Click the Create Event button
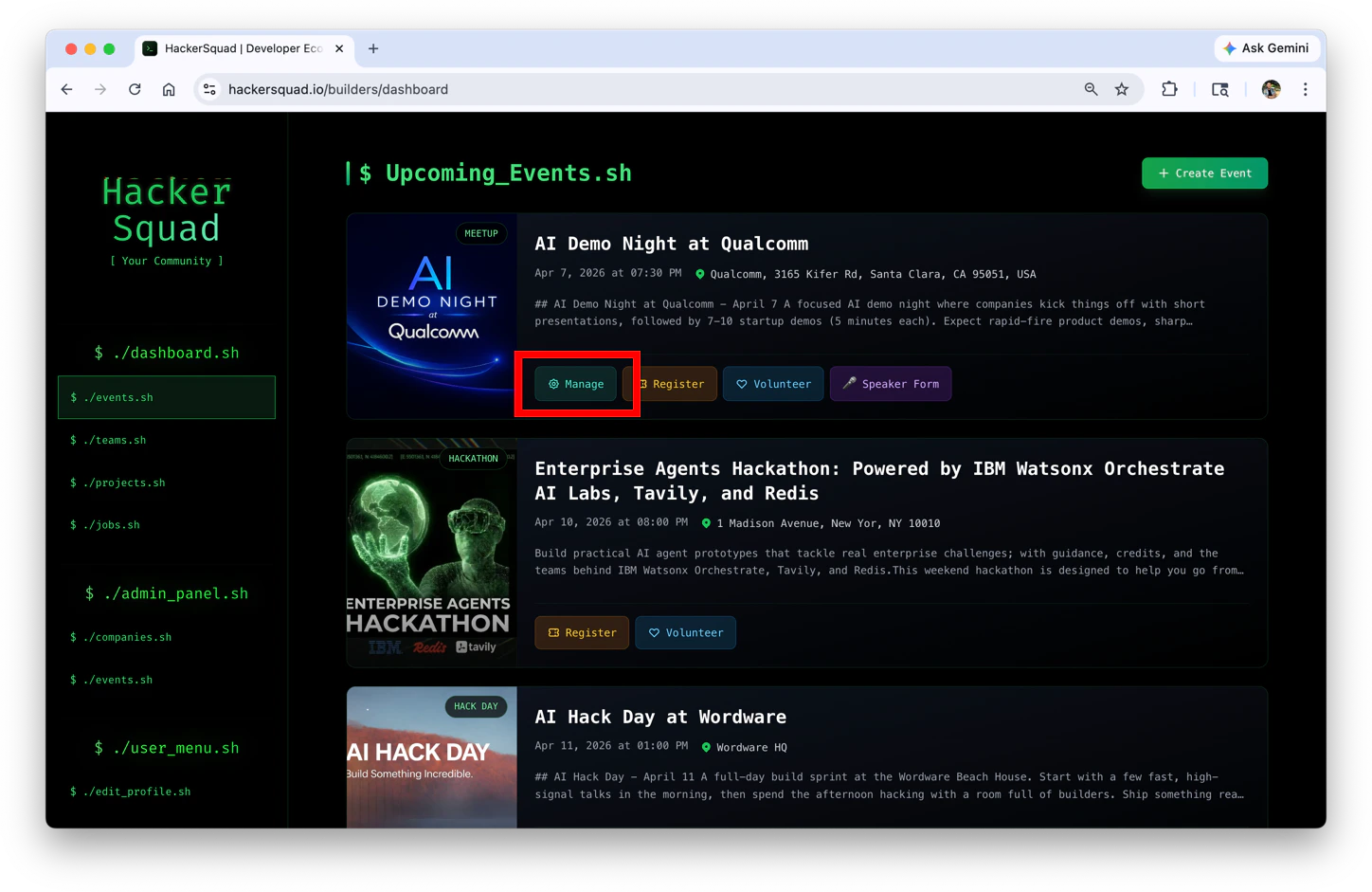1372x892 pixels. pos(1204,173)
